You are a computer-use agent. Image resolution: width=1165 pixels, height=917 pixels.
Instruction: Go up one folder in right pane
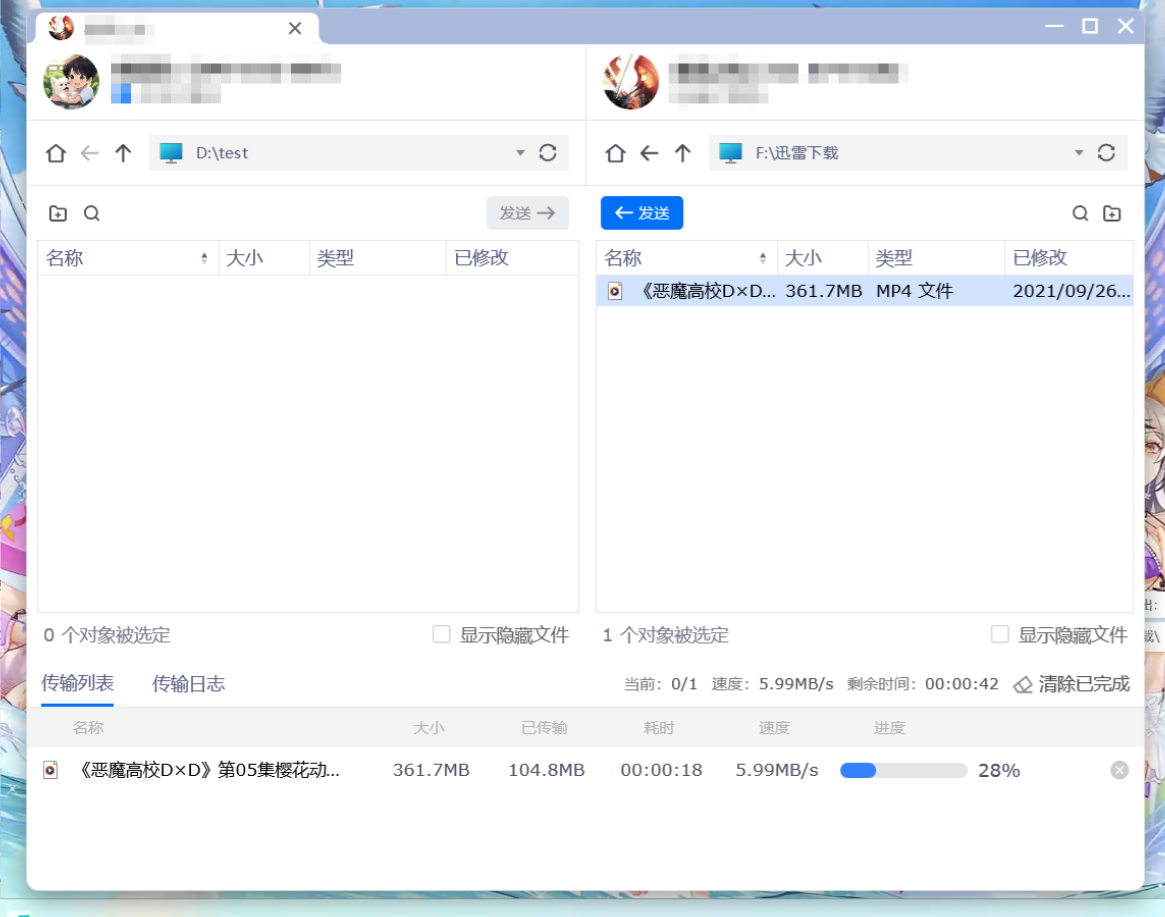coord(683,153)
